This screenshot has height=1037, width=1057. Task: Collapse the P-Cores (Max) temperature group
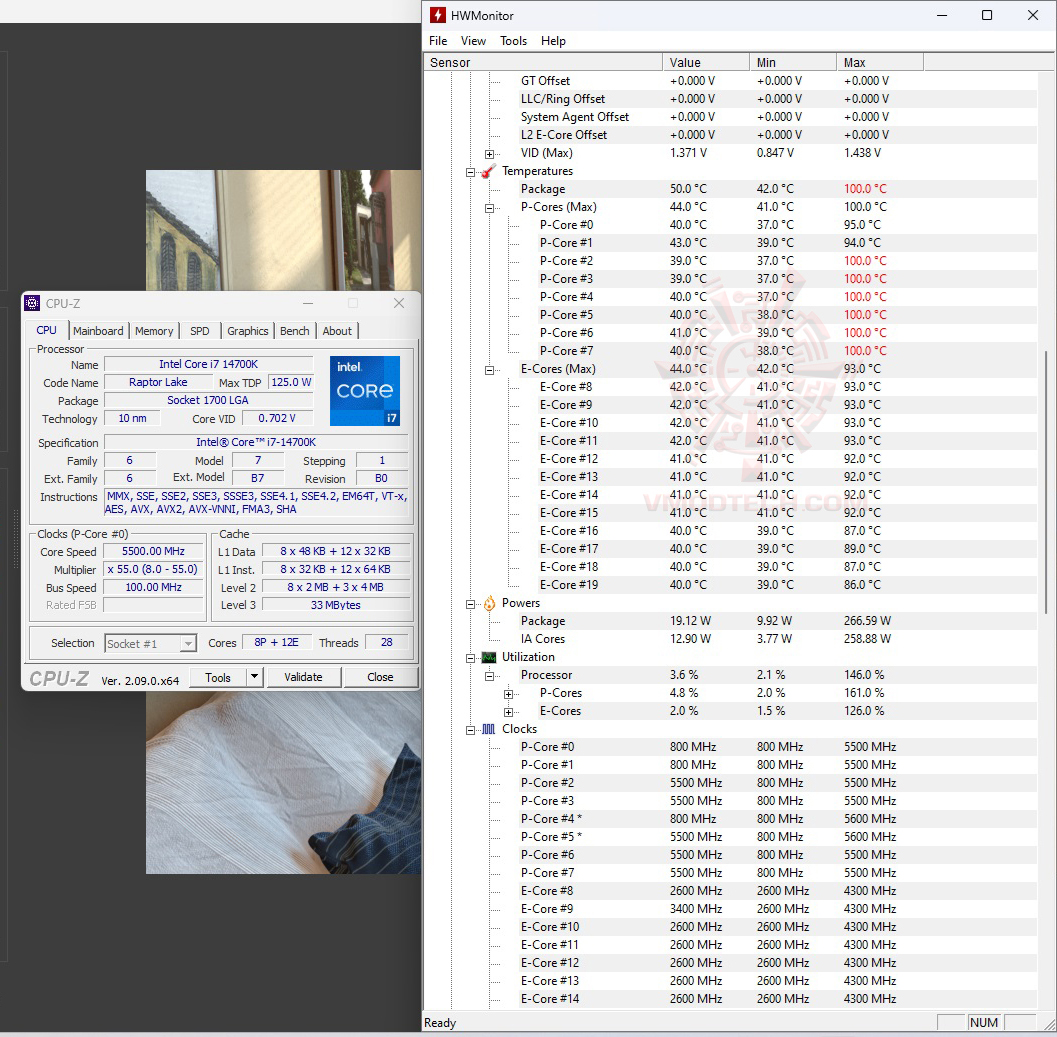[x=489, y=208]
